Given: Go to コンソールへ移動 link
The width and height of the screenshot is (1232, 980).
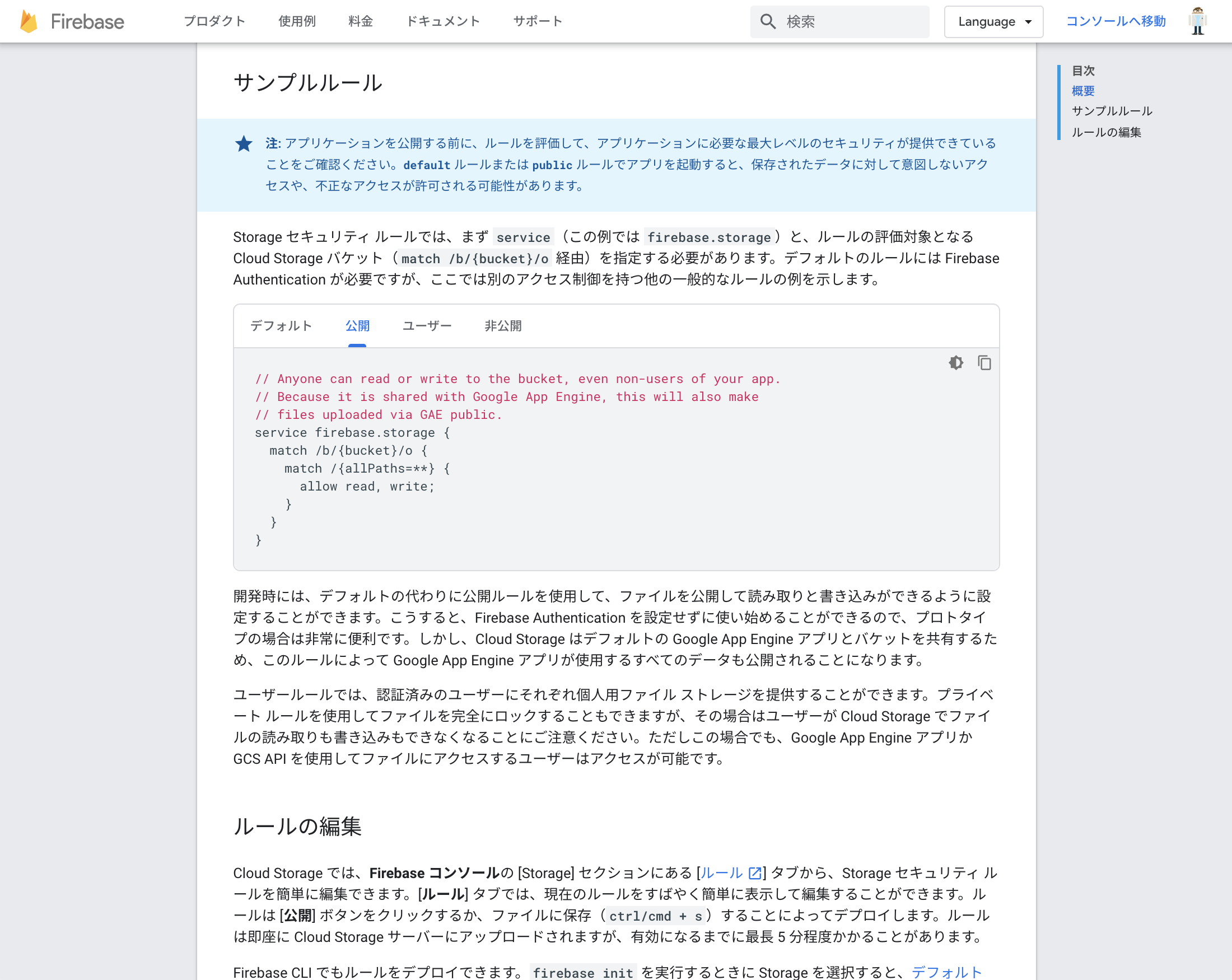Looking at the screenshot, I should [x=1116, y=21].
